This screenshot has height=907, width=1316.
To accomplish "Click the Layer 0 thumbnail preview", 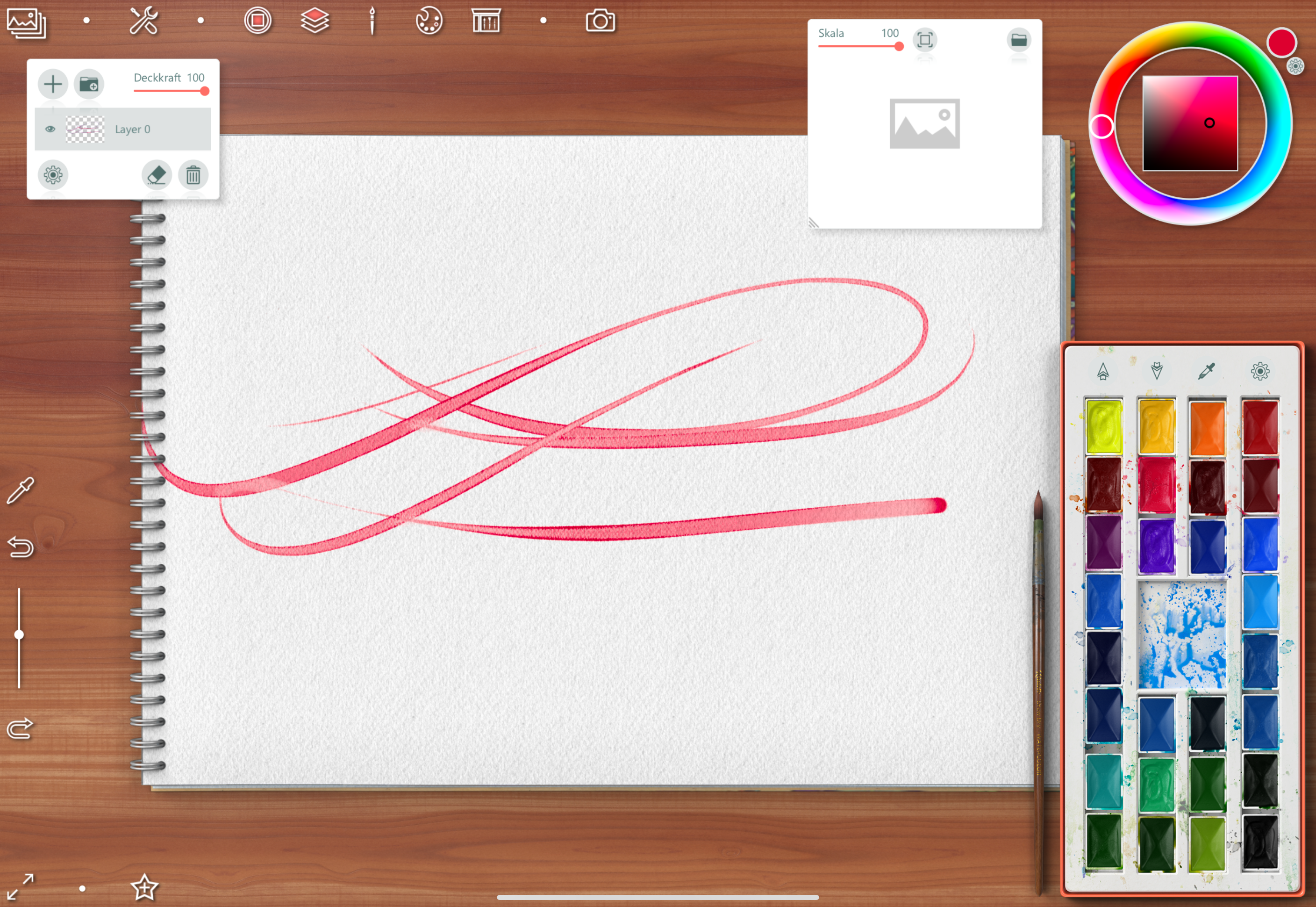I will pyautogui.click(x=85, y=129).
